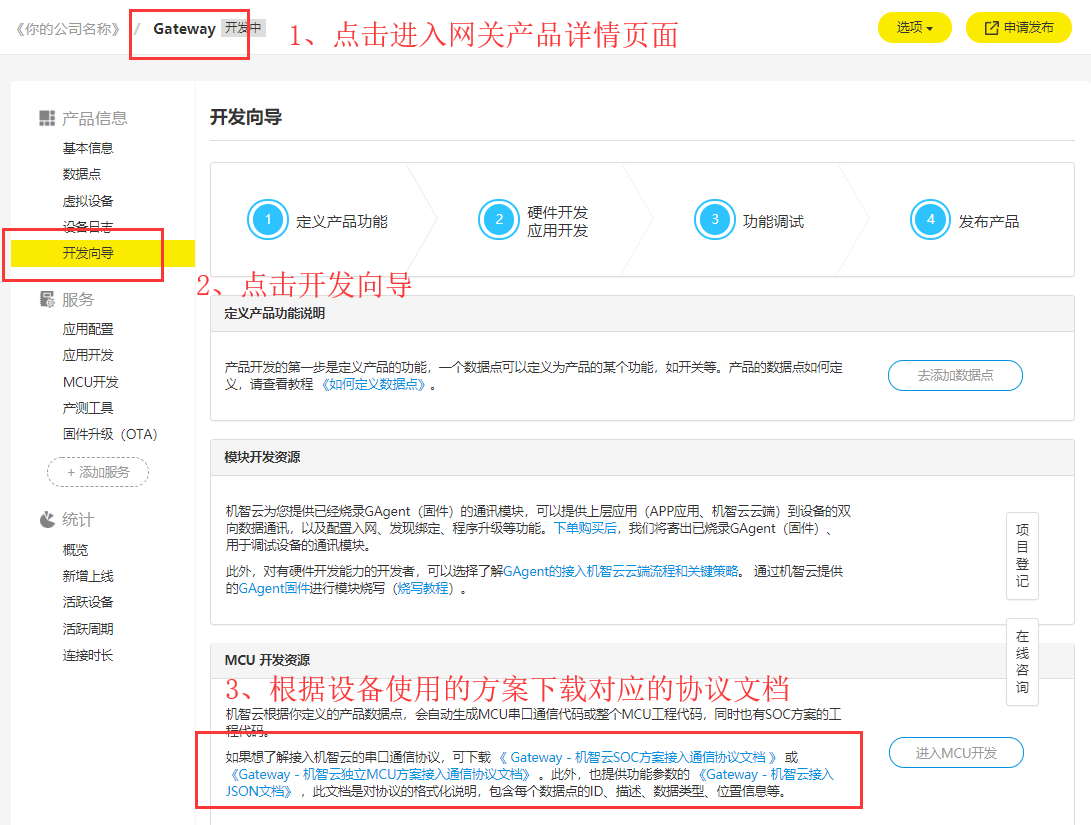The height and width of the screenshot is (825, 1091).
Task: Open 数据点 from the sidebar
Action: point(81,174)
